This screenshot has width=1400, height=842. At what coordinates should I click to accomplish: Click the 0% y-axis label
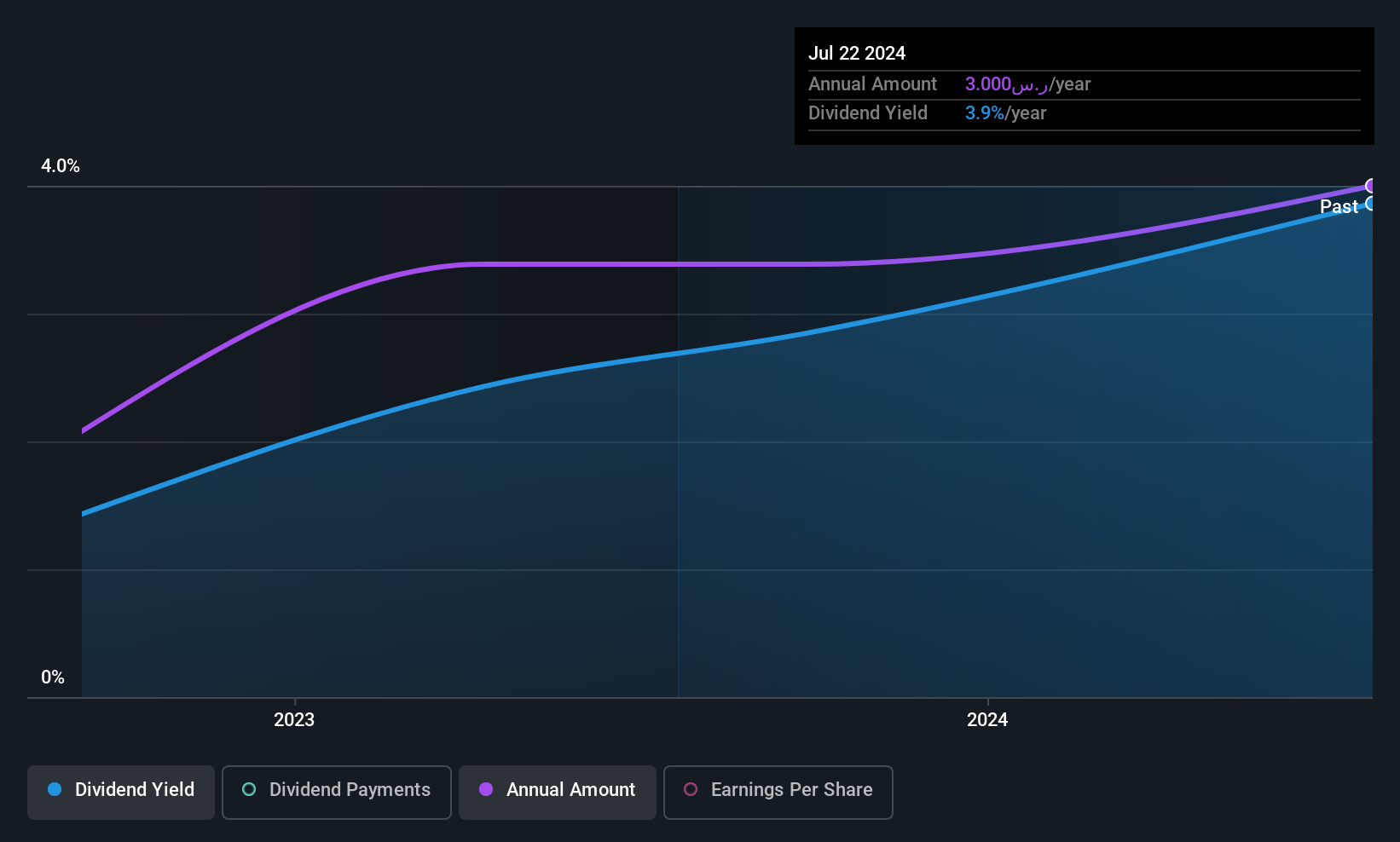click(53, 678)
